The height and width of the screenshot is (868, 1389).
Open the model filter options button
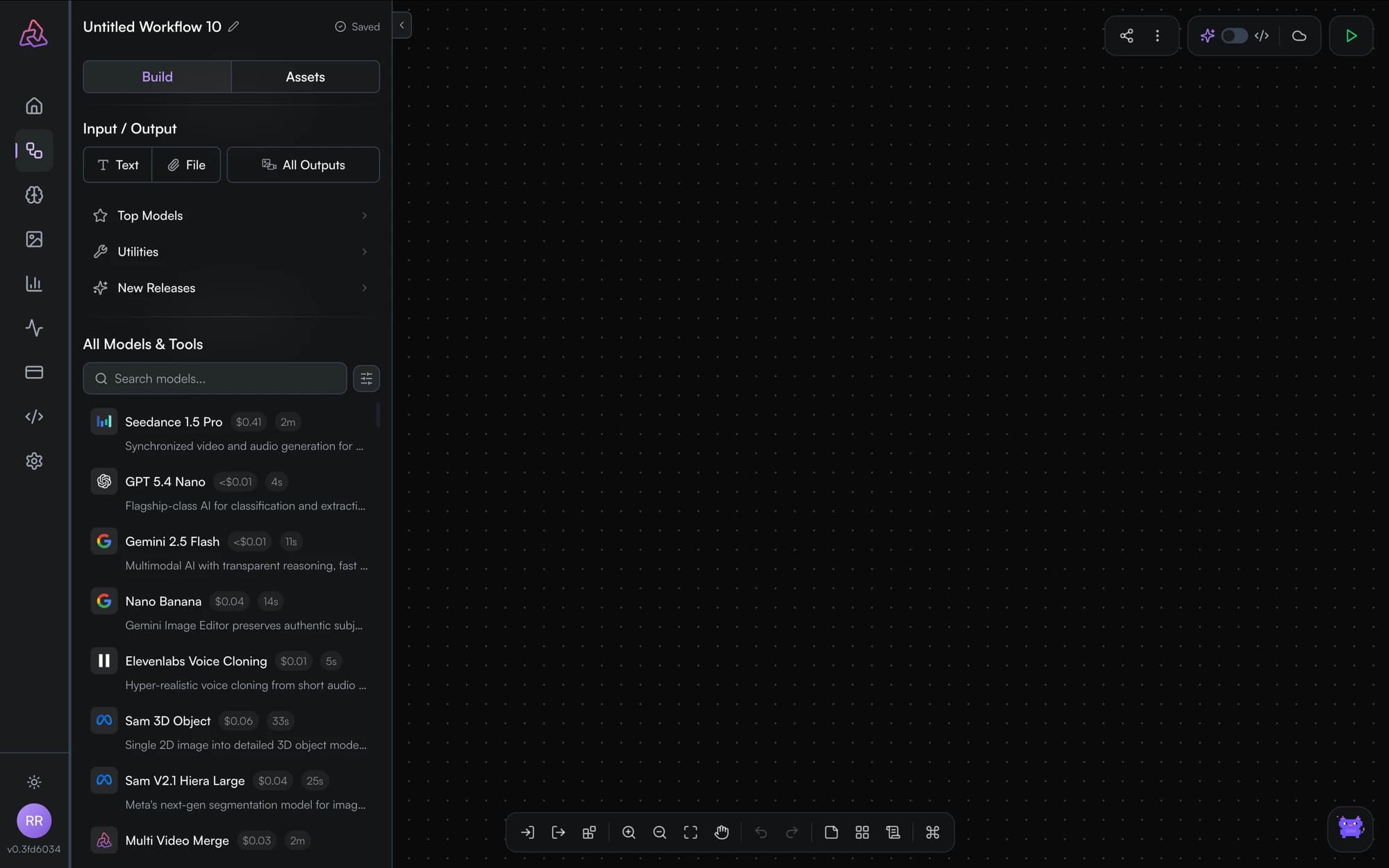pyautogui.click(x=366, y=378)
